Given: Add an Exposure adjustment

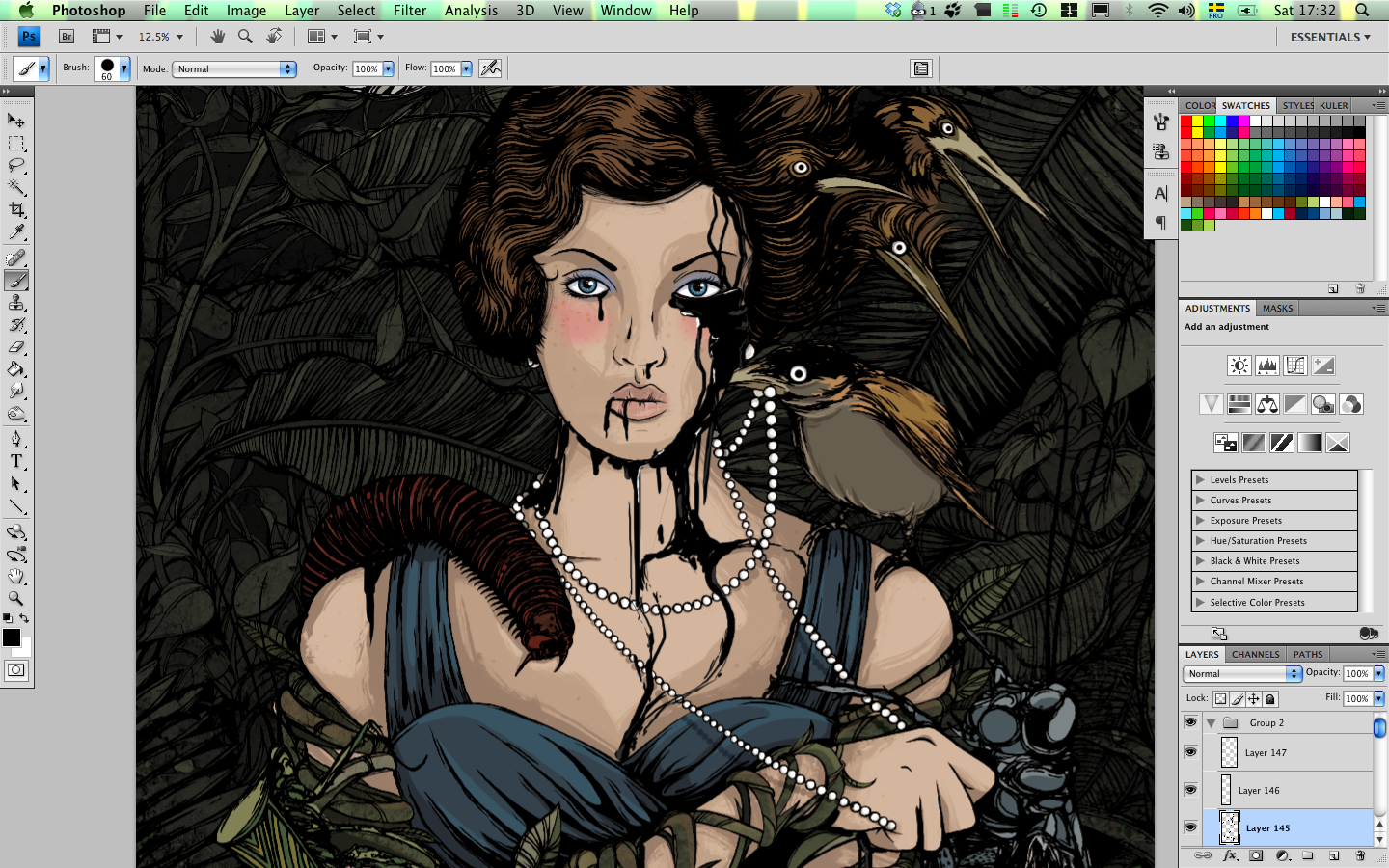Looking at the screenshot, I should click(x=1323, y=366).
